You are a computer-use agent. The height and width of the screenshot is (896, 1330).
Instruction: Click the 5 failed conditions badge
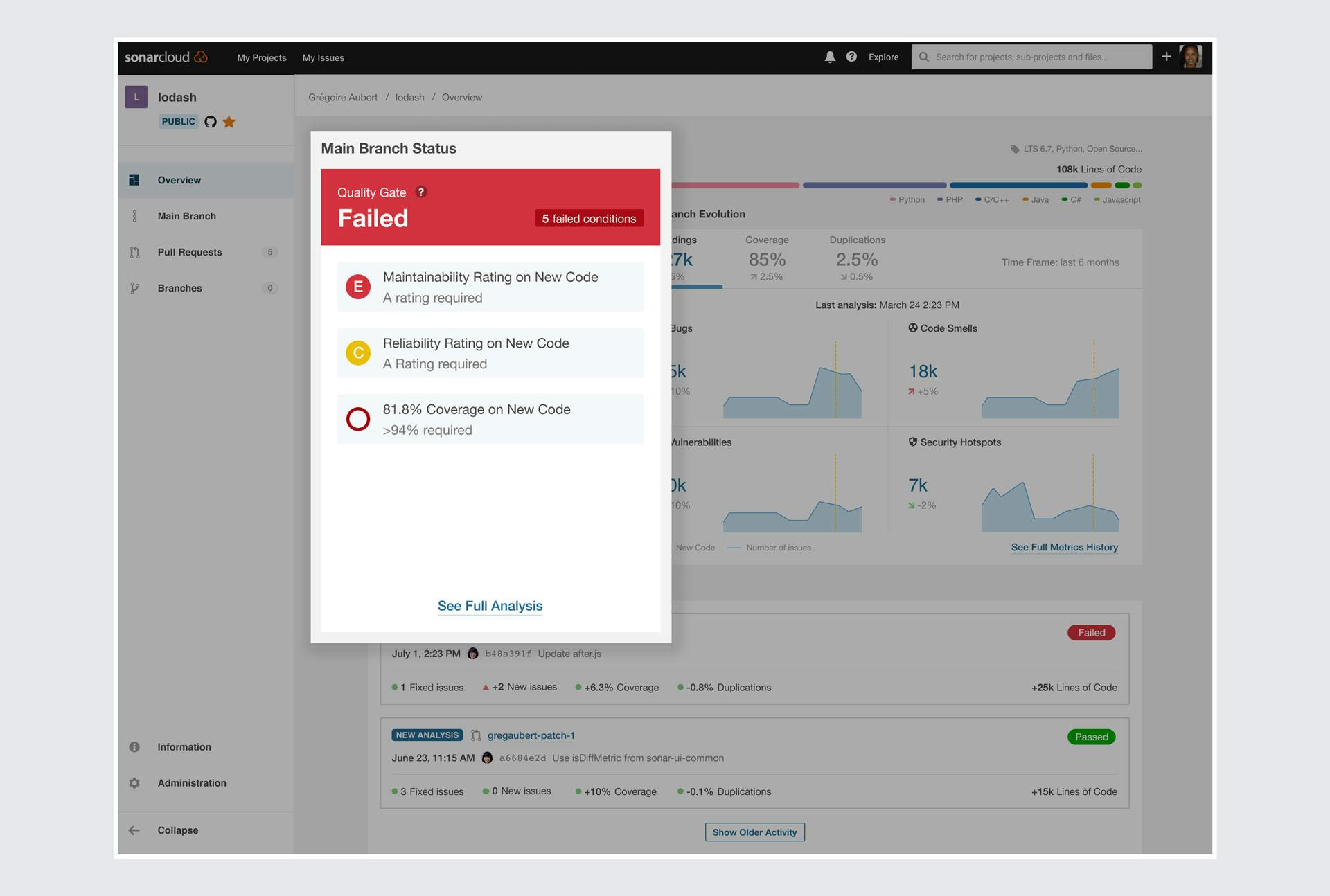(589, 219)
